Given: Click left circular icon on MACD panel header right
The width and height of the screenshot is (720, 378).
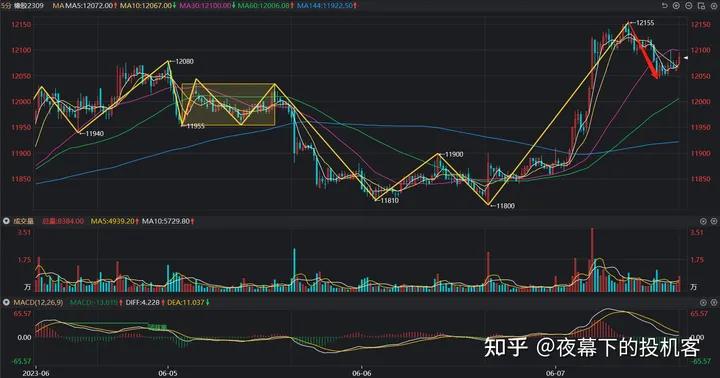Looking at the screenshot, I should coord(703,302).
